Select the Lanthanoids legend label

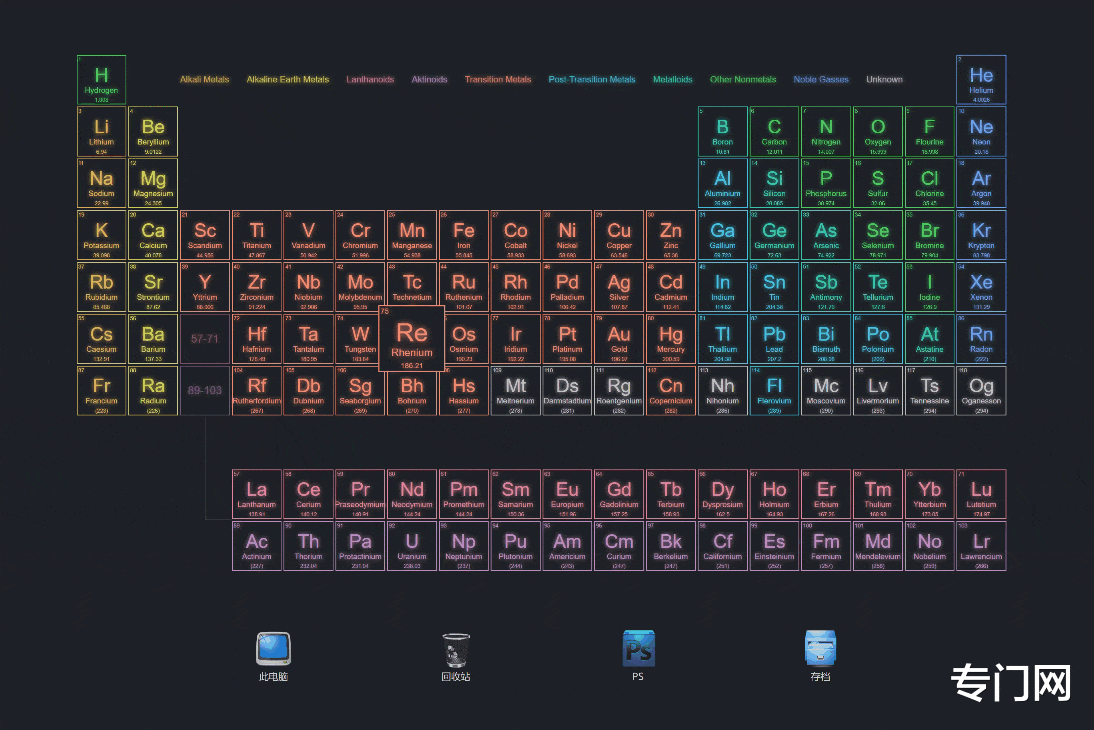click(370, 80)
